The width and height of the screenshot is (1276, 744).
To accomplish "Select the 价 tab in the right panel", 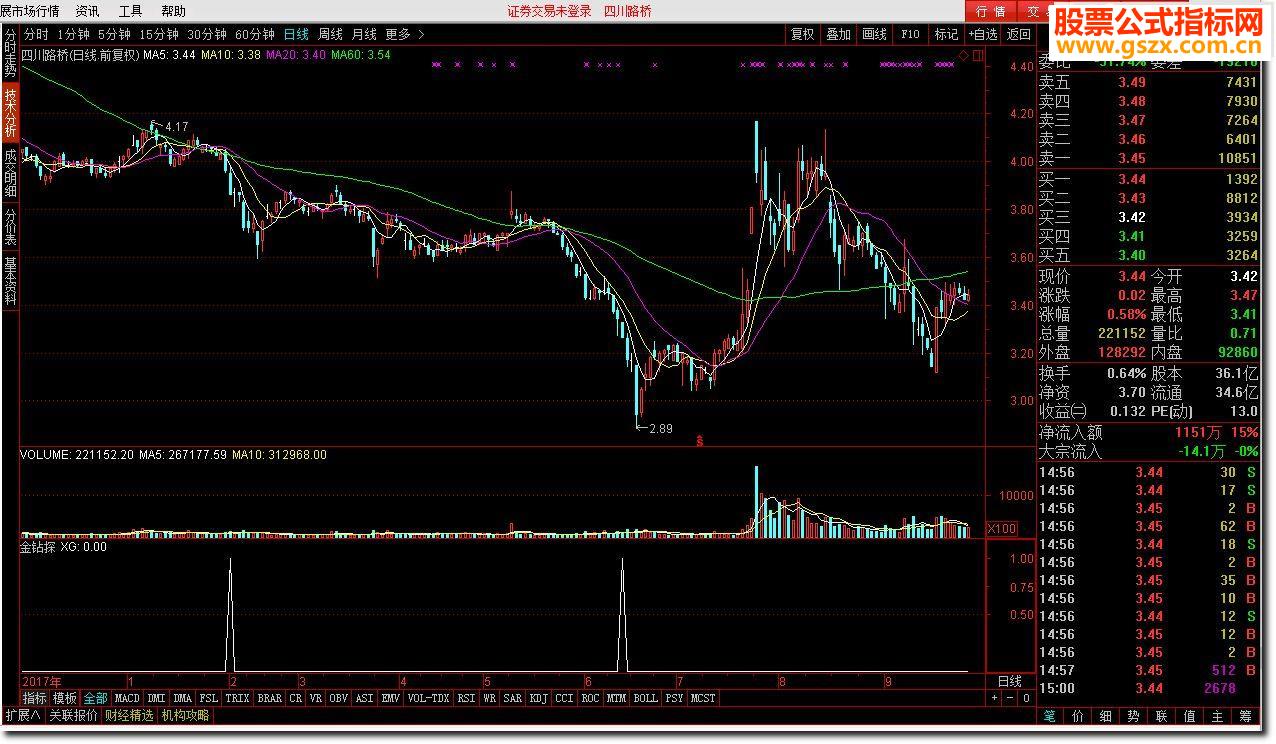I will [x=1078, y=716].
